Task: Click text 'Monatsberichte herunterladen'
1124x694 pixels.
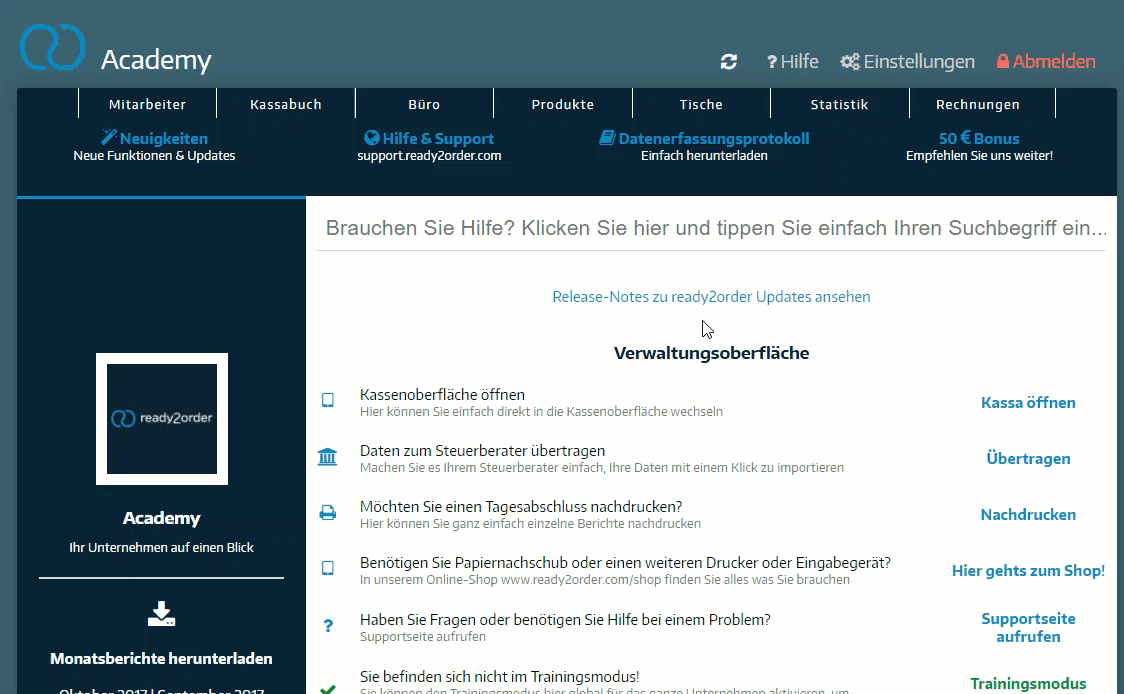Action: [x=161, y=659]
